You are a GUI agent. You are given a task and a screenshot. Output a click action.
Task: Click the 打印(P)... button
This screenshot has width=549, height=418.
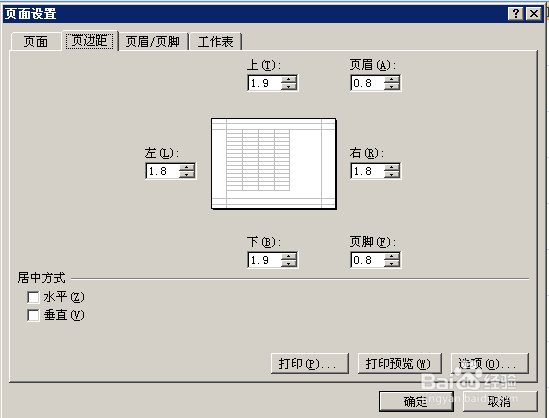click(x=310, y=363)
